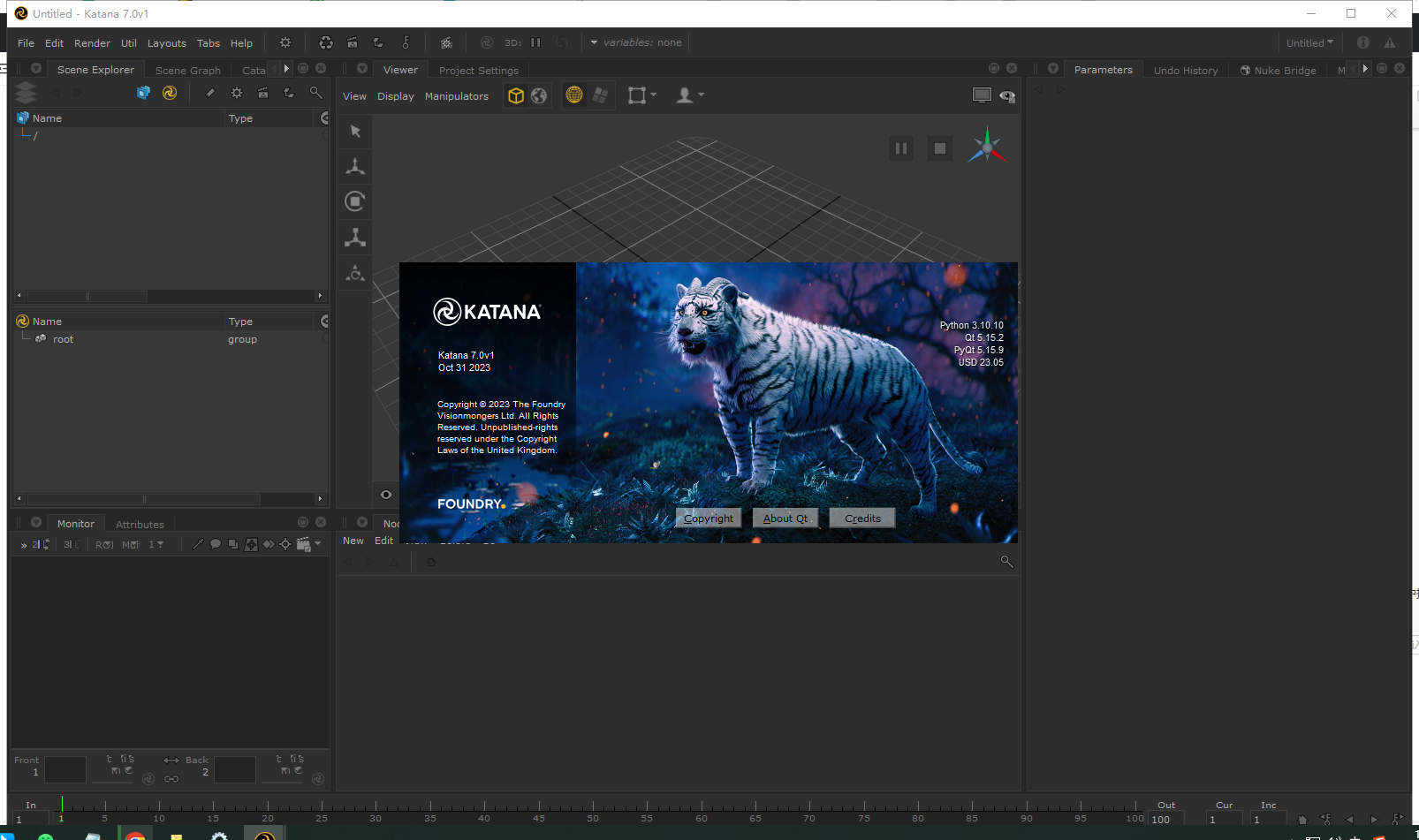1419x840 pixels.
Task: Click the Node Graph magnifier search icon
Action: pos(1006,562)
